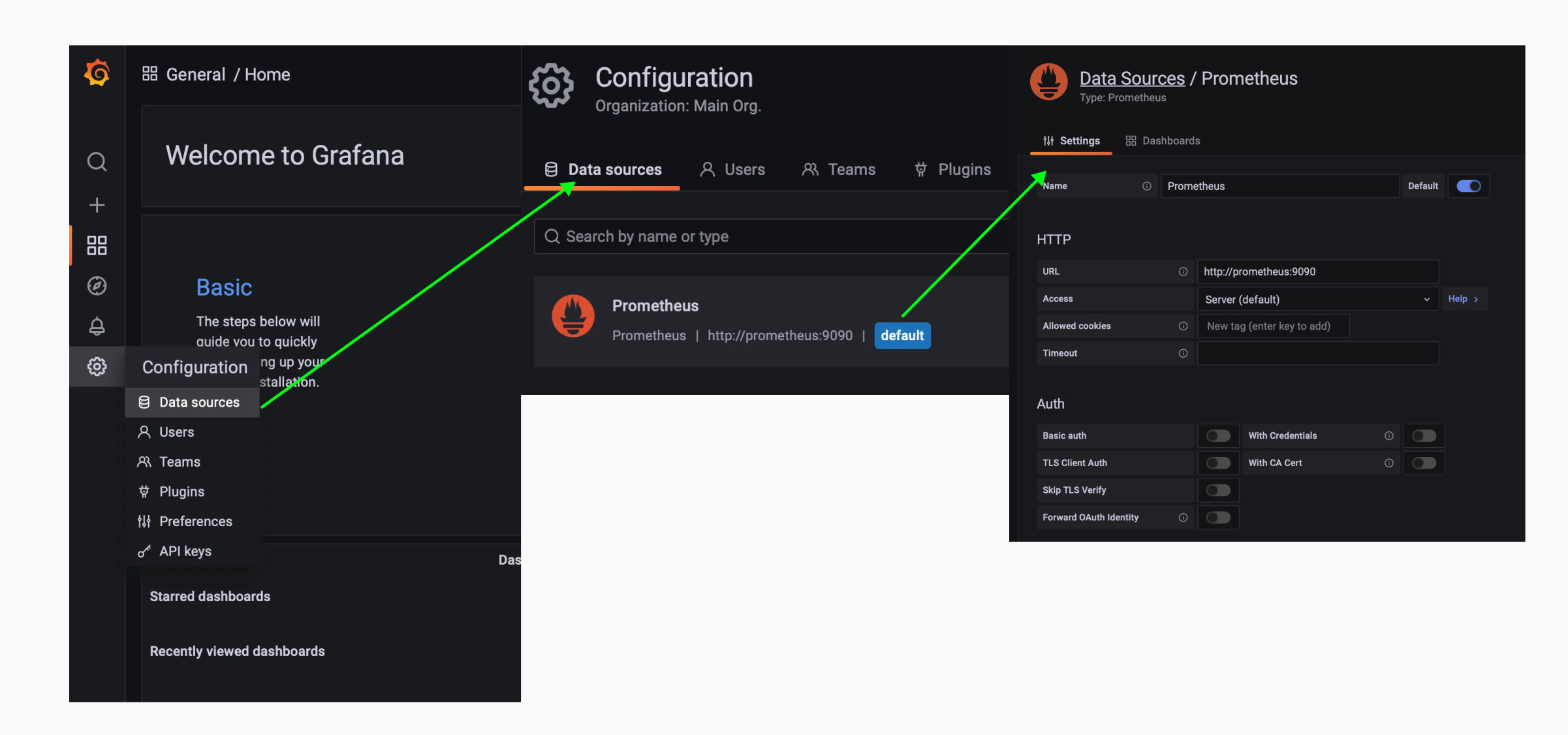Click the Prometheus flame logo on the data source
The height and width of the screenshot is (735, 1568).
pos(572,317)
